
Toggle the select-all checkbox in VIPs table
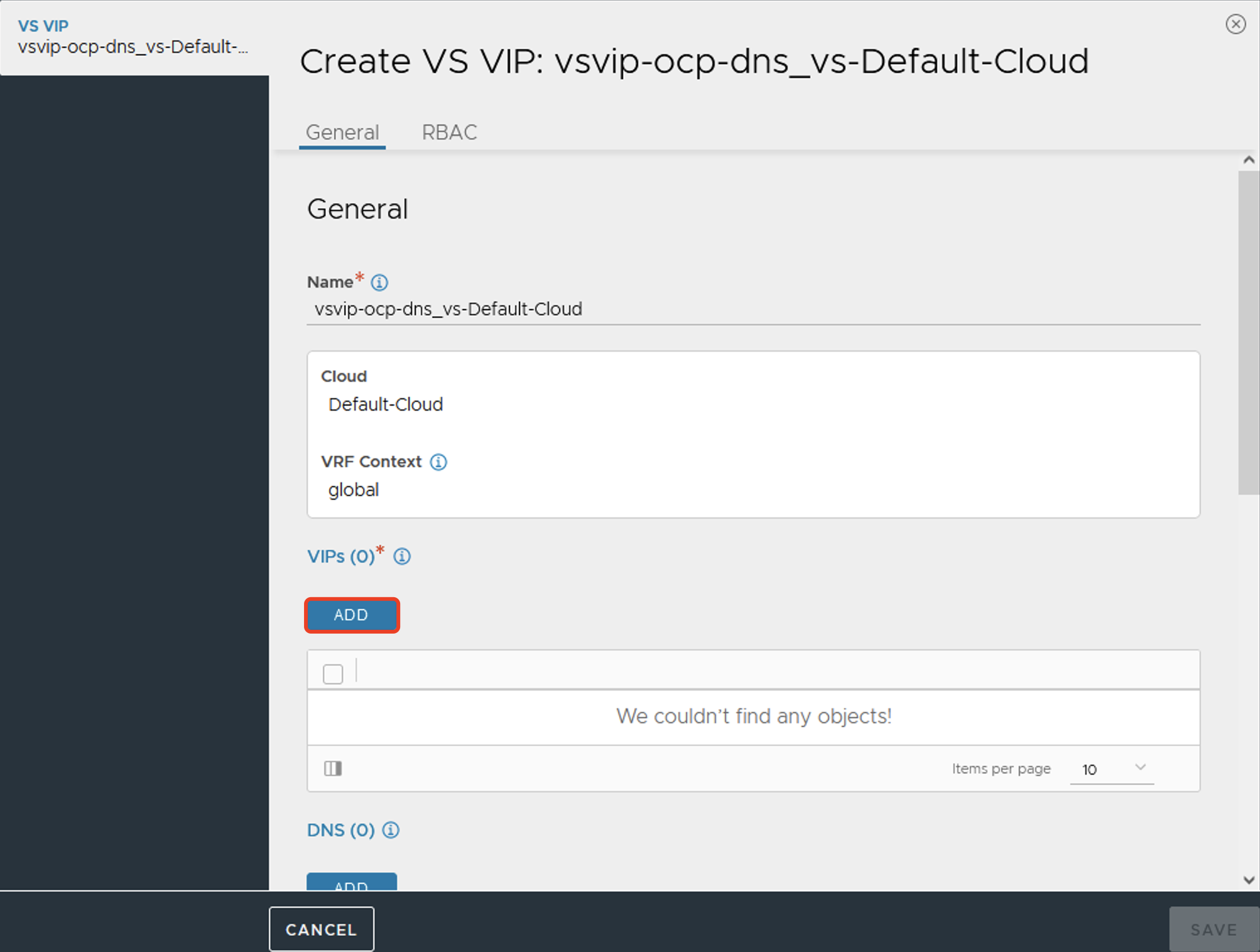pos(333,674)
